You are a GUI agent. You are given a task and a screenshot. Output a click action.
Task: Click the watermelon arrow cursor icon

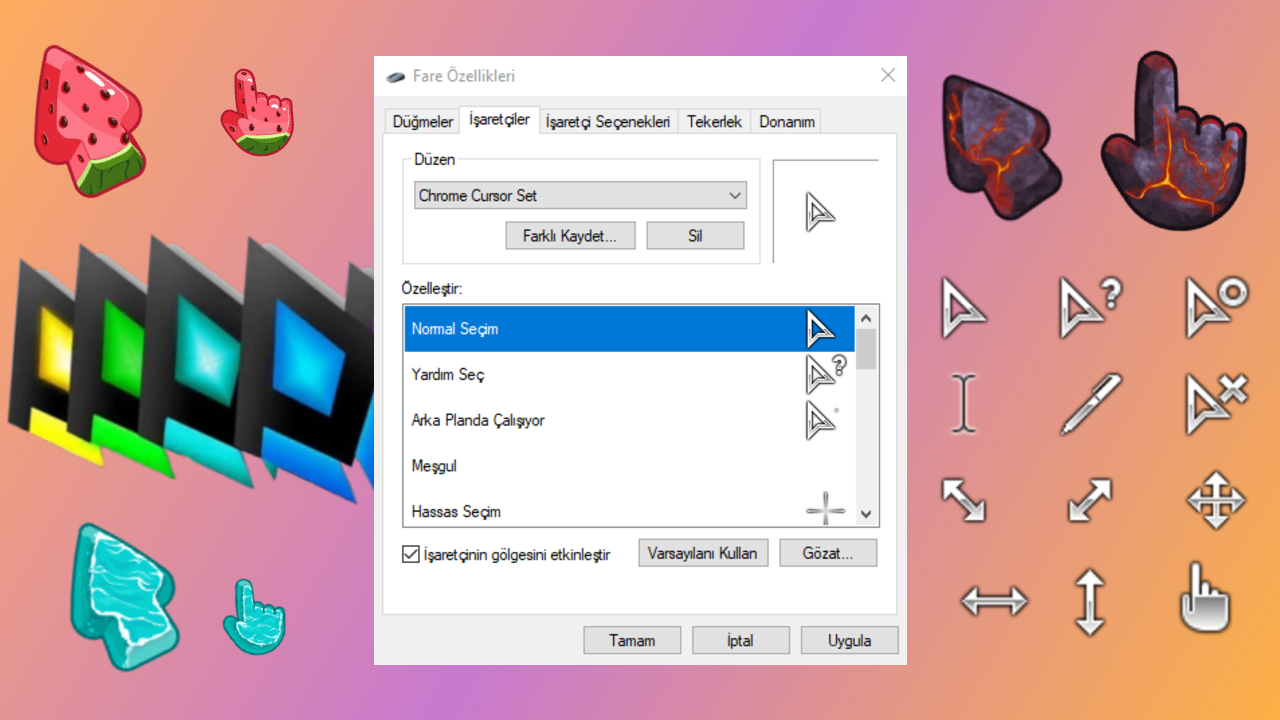coord(87,118)
